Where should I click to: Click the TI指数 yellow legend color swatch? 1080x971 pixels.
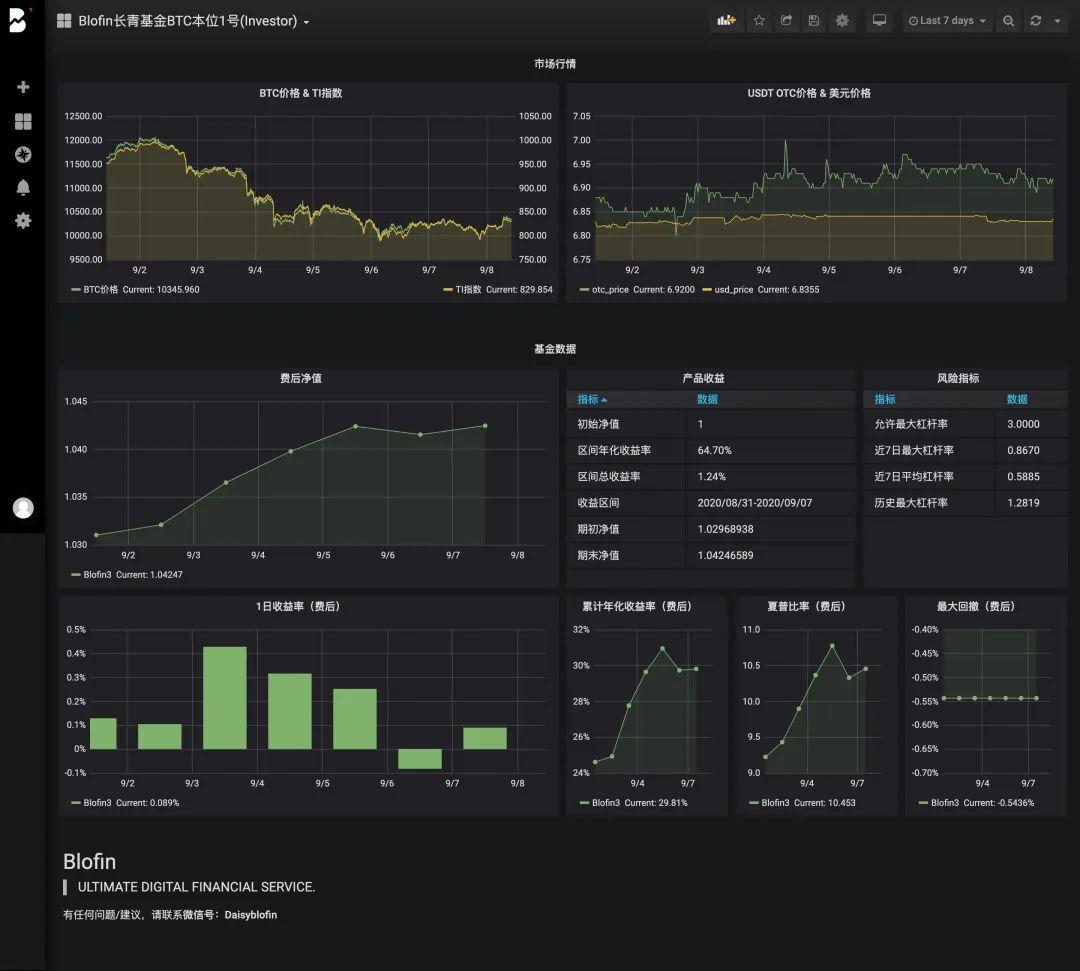point(447,290)
